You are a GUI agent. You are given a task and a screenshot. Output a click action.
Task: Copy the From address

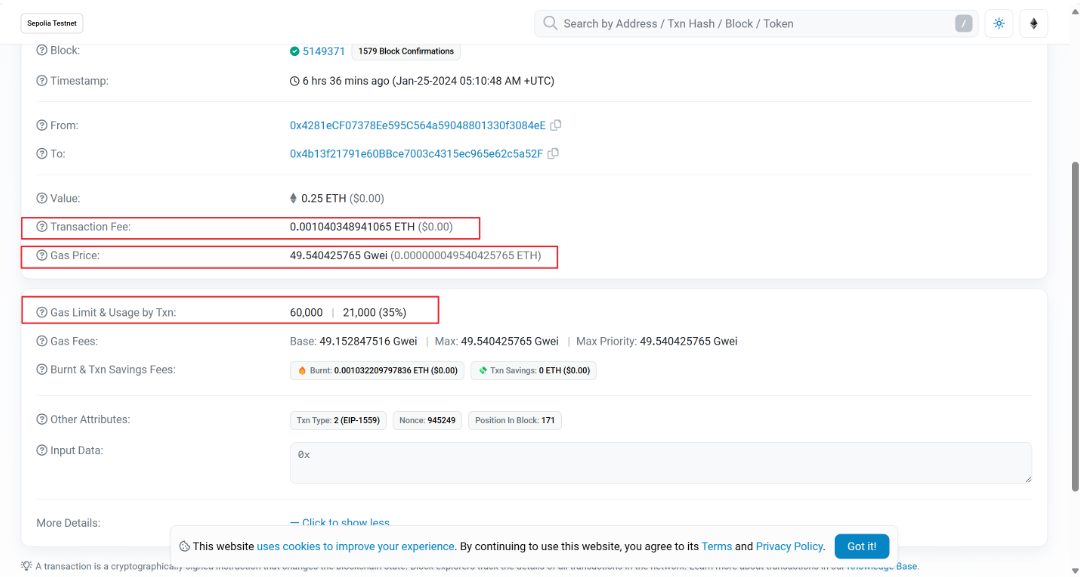pos(556,125)
